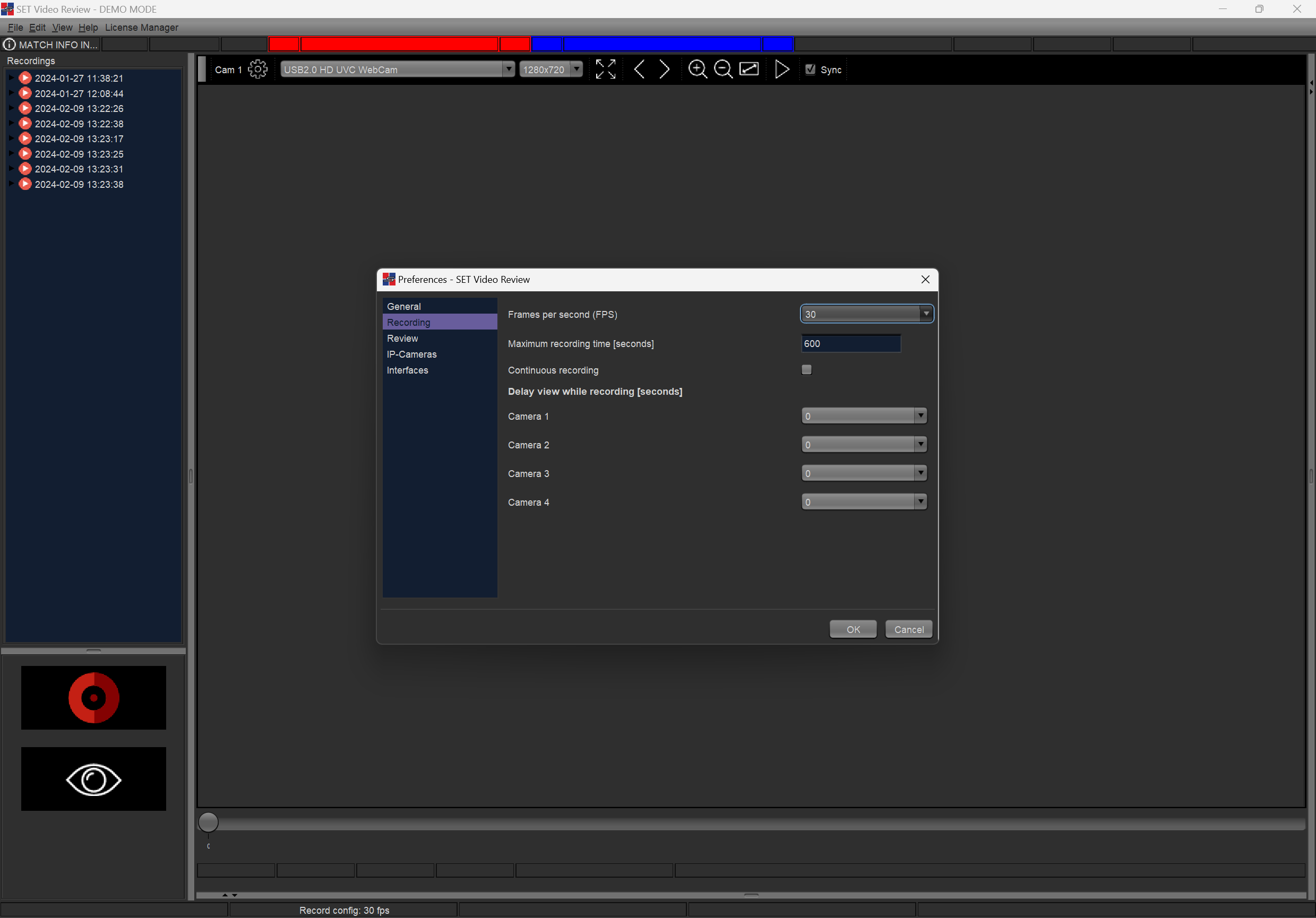
Task: Enable the Continuous recording checkbox
Action: pos(806,370)
